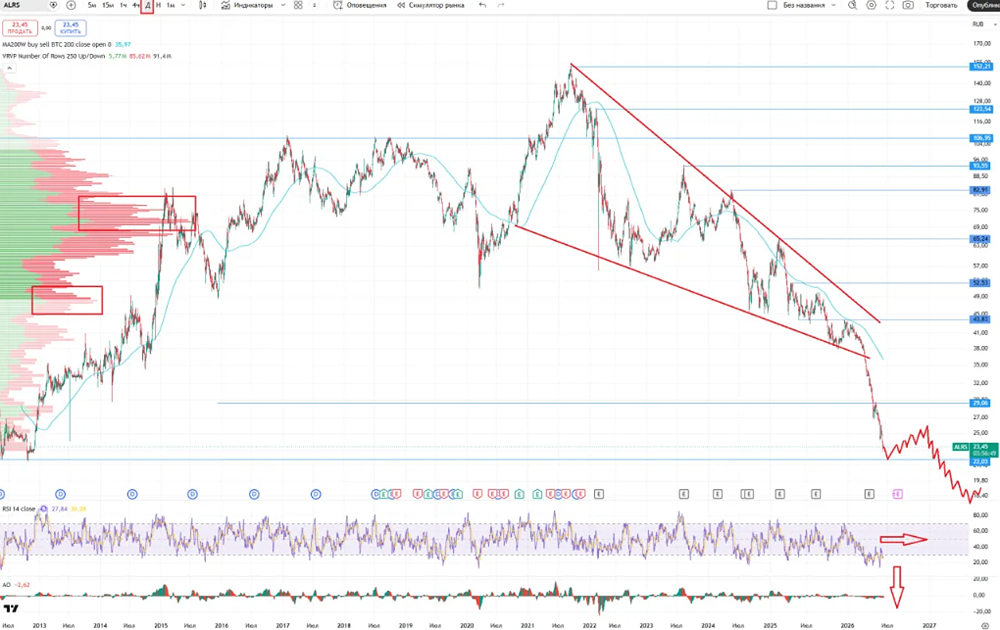
Task: Expand the timeframe dropdown arrow
Action: click(183, 5)
